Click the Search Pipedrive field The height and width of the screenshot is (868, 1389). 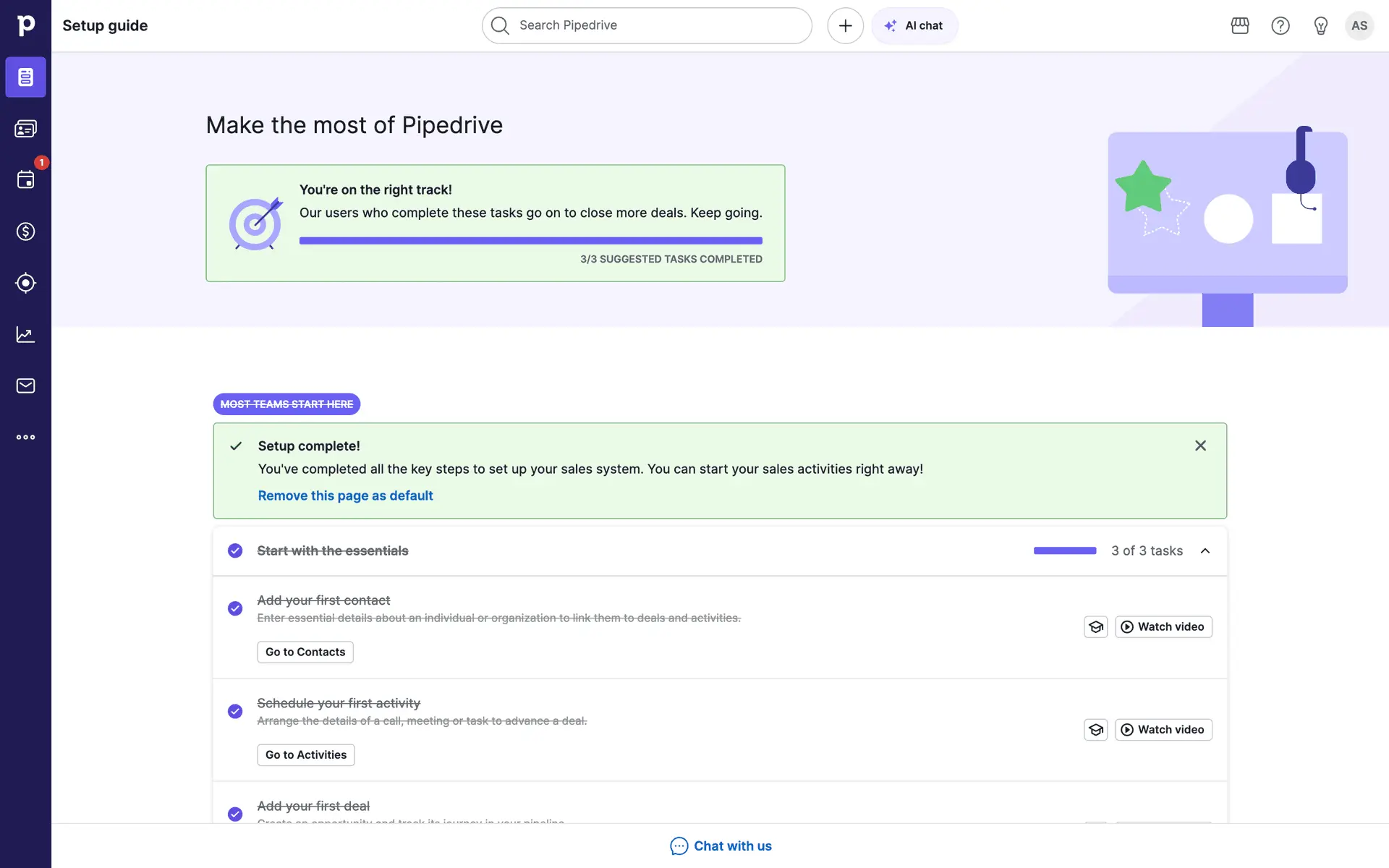pyautogui.click(x=646, y=26)
